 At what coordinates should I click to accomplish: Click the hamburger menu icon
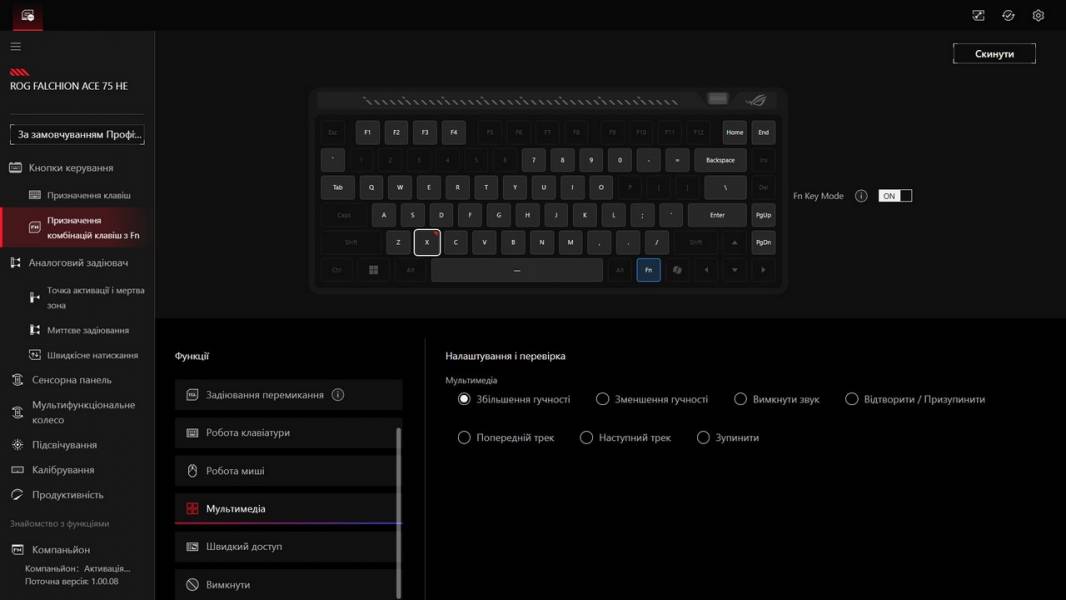click(x=15, y=47)
